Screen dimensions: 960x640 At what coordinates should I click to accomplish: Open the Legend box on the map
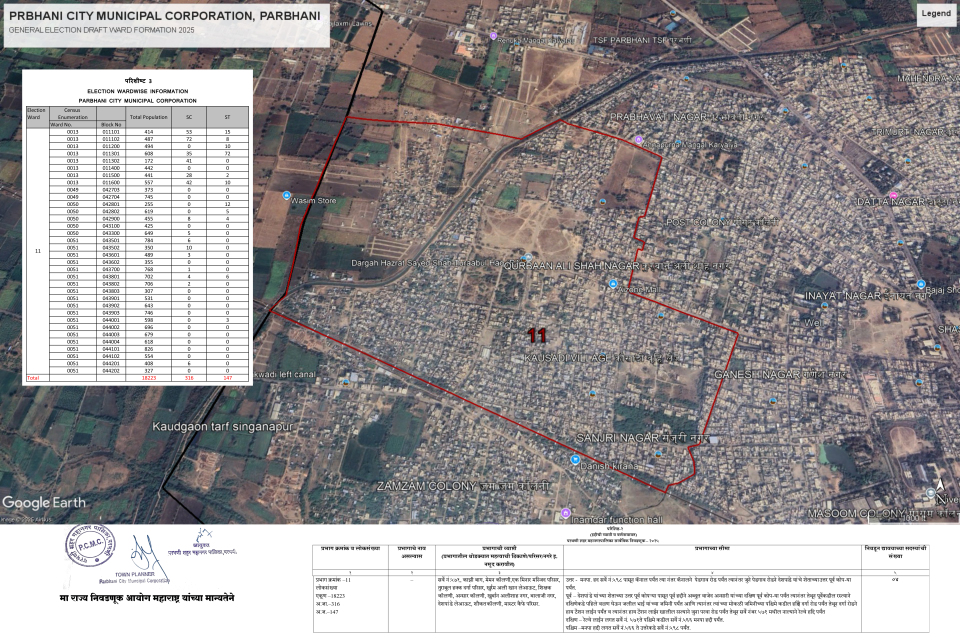pos(936,13)
